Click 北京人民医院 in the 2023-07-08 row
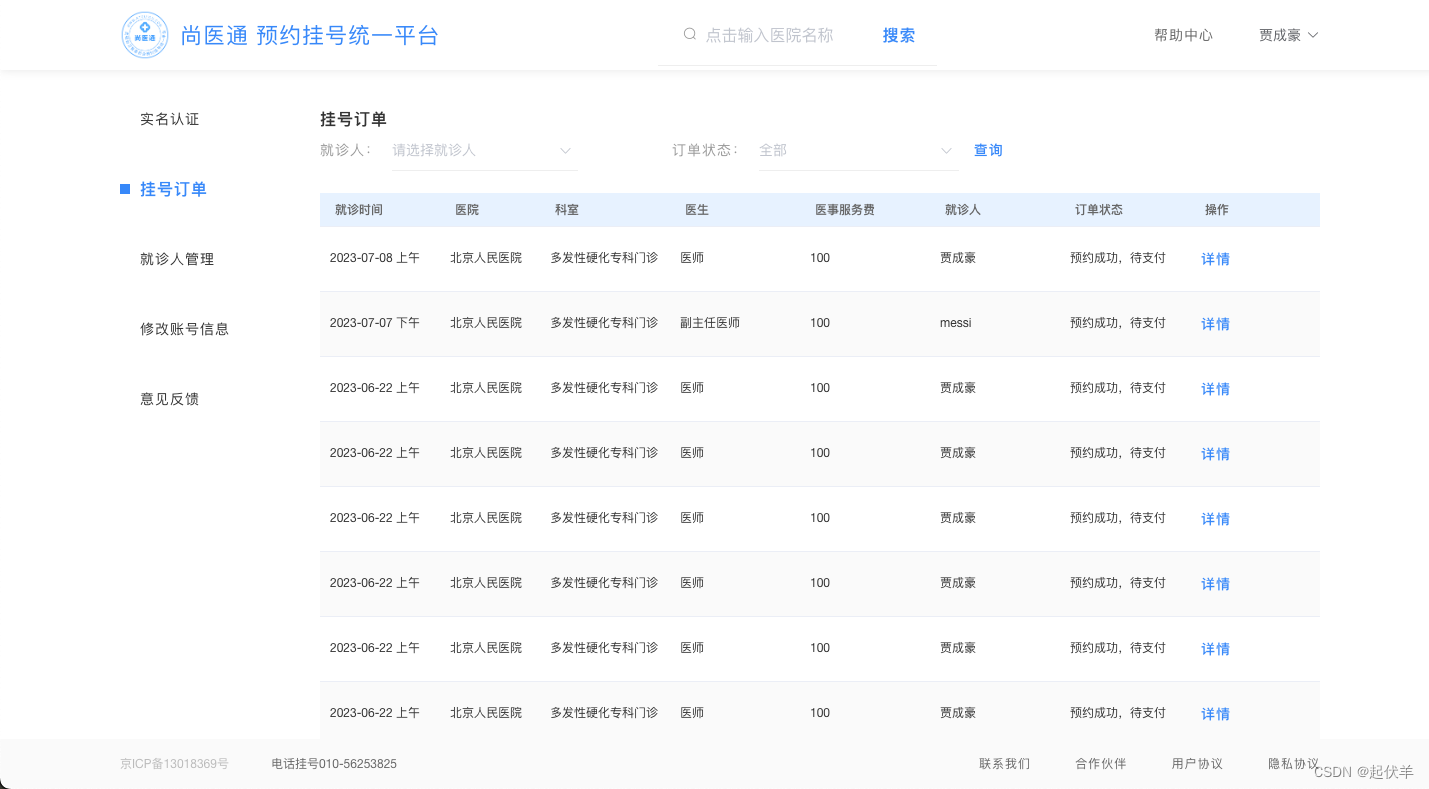 (486, 258)
